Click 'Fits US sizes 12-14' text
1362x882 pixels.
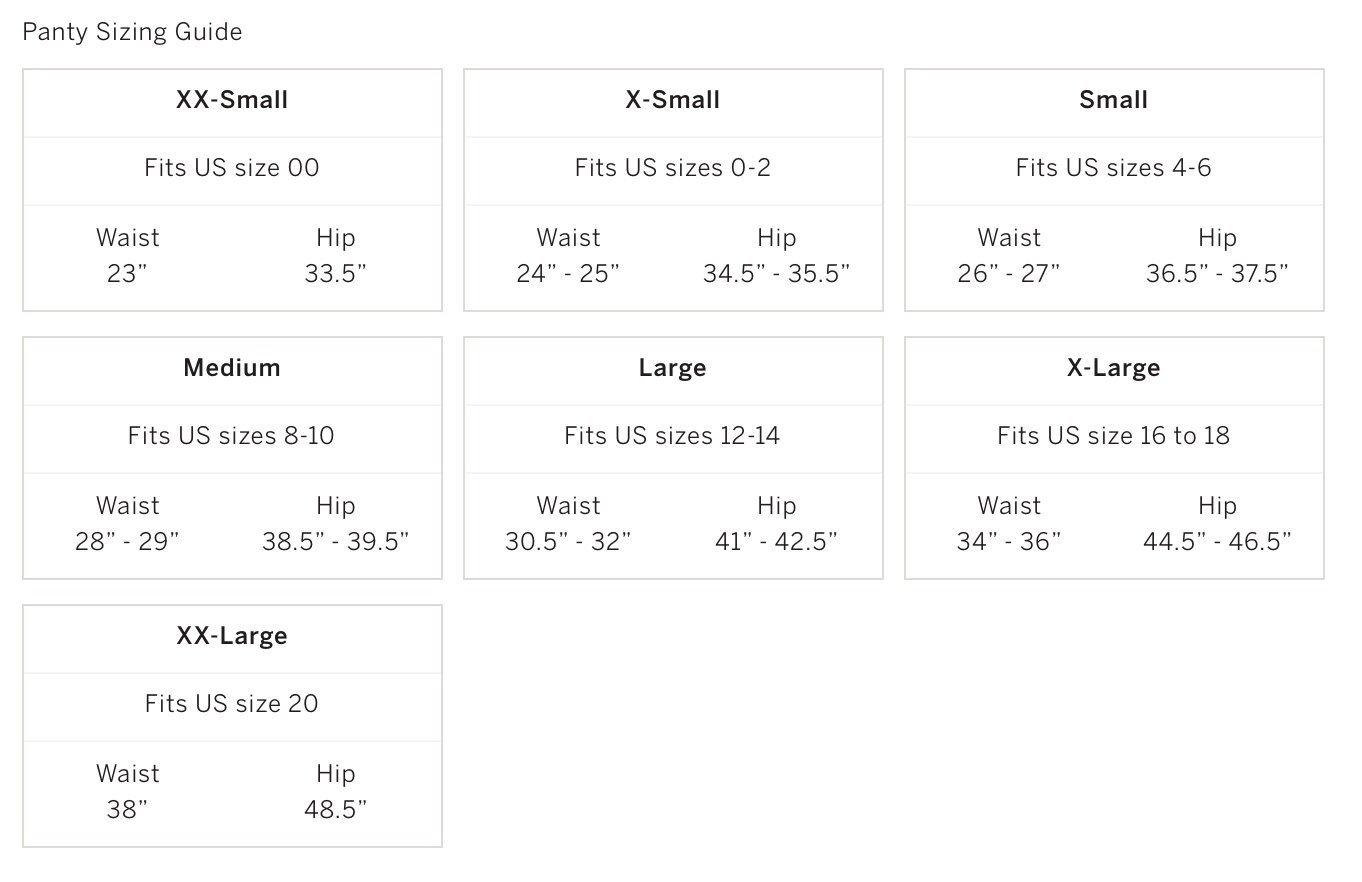click(672, 436)
